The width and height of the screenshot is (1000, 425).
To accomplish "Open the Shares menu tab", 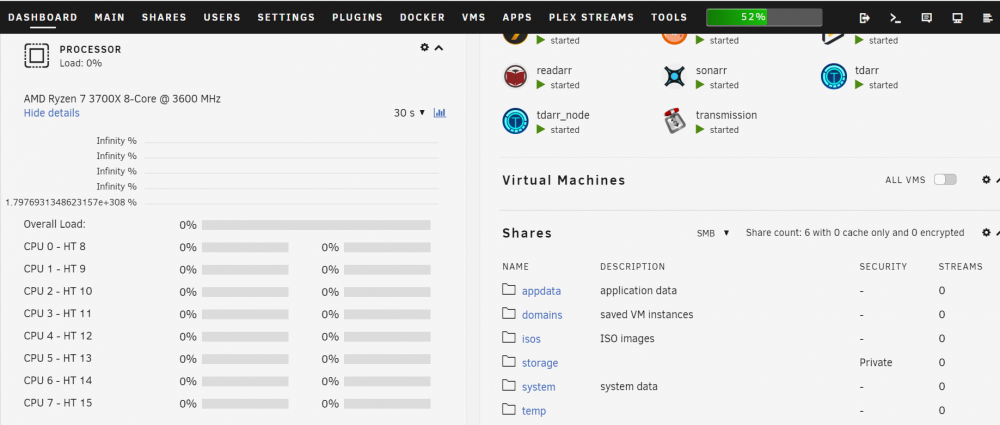I will point(164,17).
